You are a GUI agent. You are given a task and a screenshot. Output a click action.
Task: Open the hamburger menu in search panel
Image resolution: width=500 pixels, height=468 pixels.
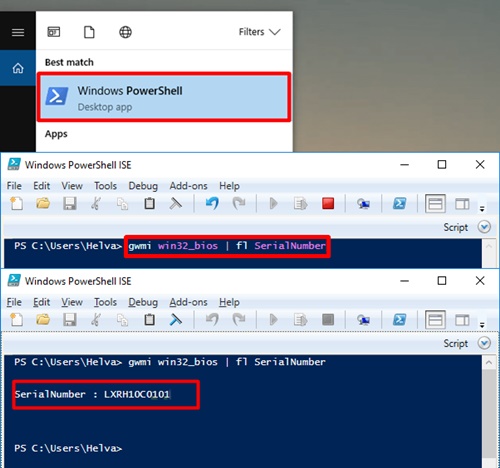tap(18, 32)
